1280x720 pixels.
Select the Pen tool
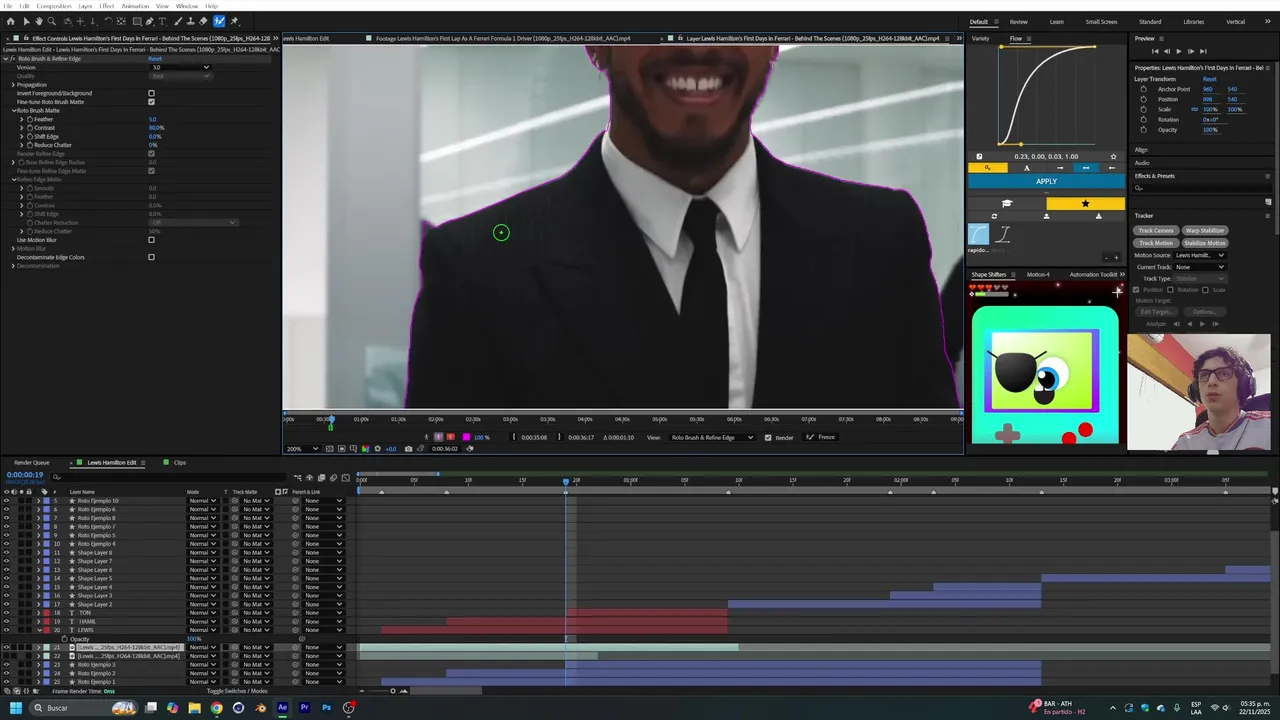click(149, 21)
